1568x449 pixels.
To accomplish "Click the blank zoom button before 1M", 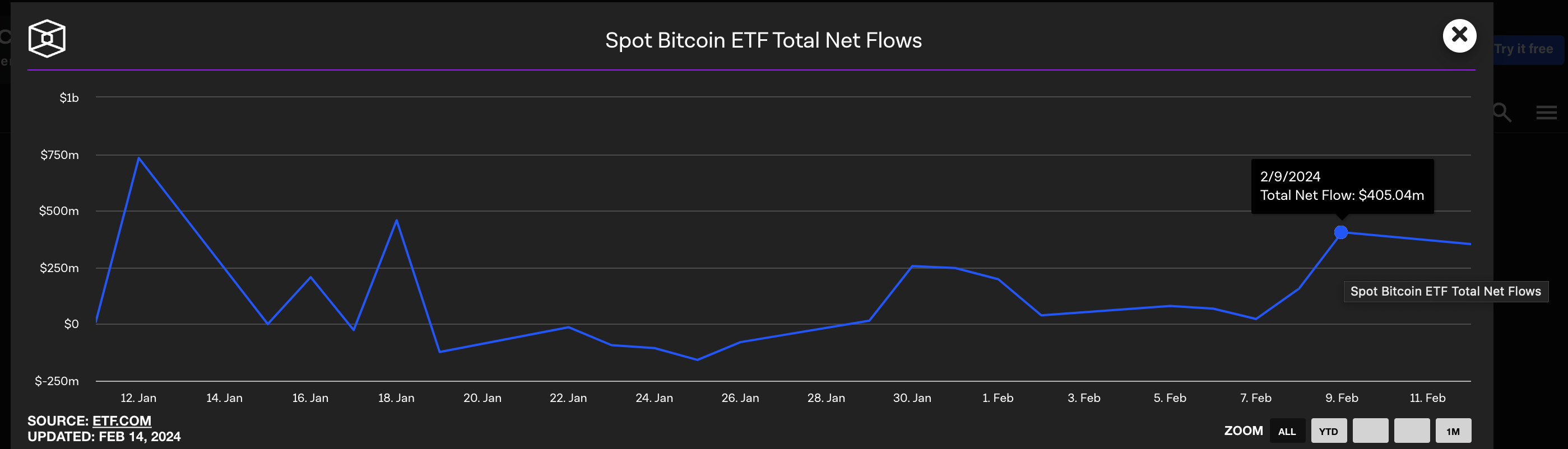I will click(1412, 431).
